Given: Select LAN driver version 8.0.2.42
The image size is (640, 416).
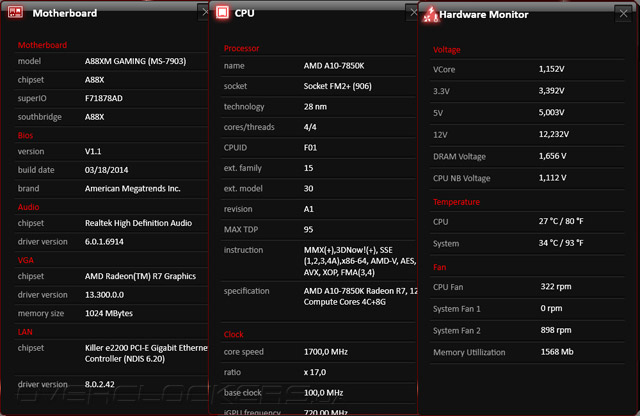Looking at the screenshot, I should [99, 385].
